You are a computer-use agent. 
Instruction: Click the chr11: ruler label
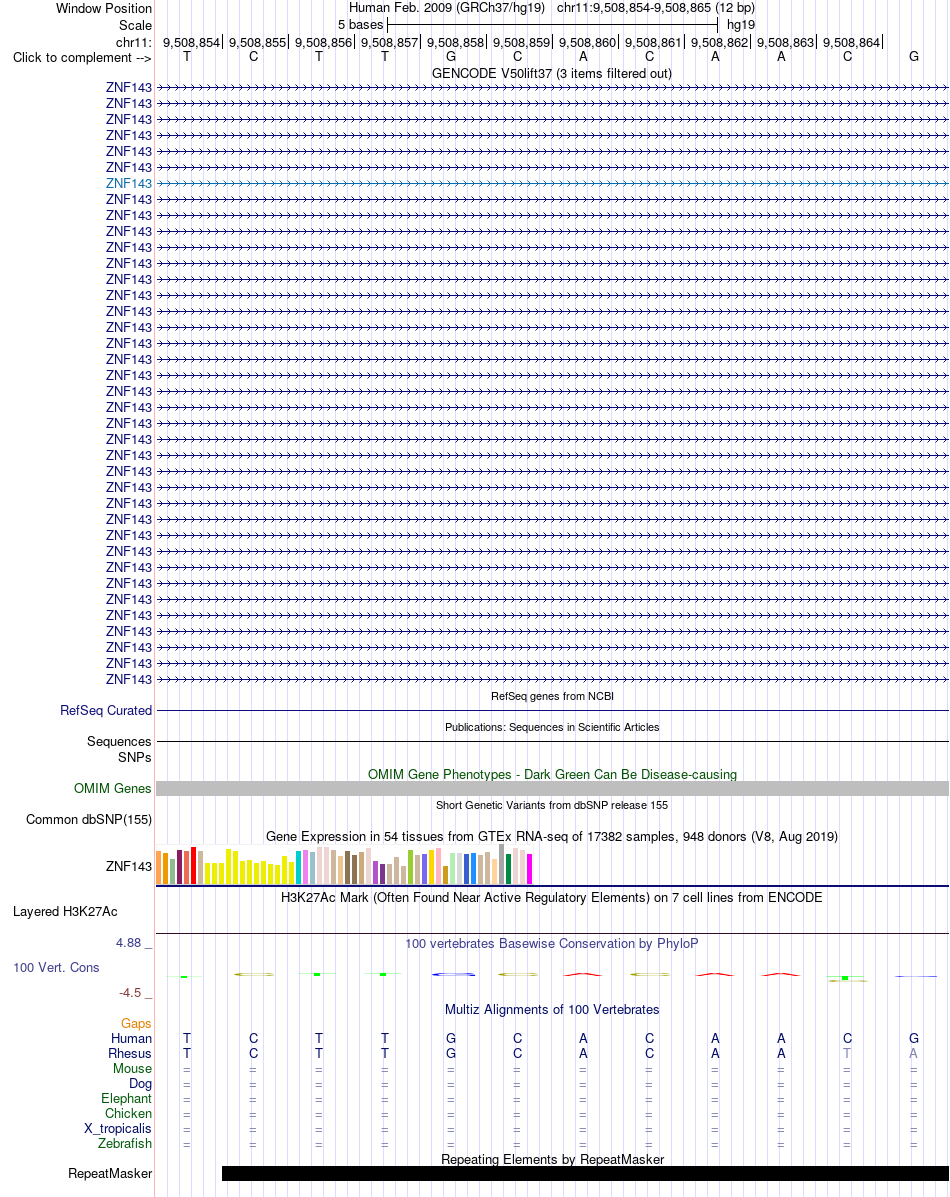134,43
